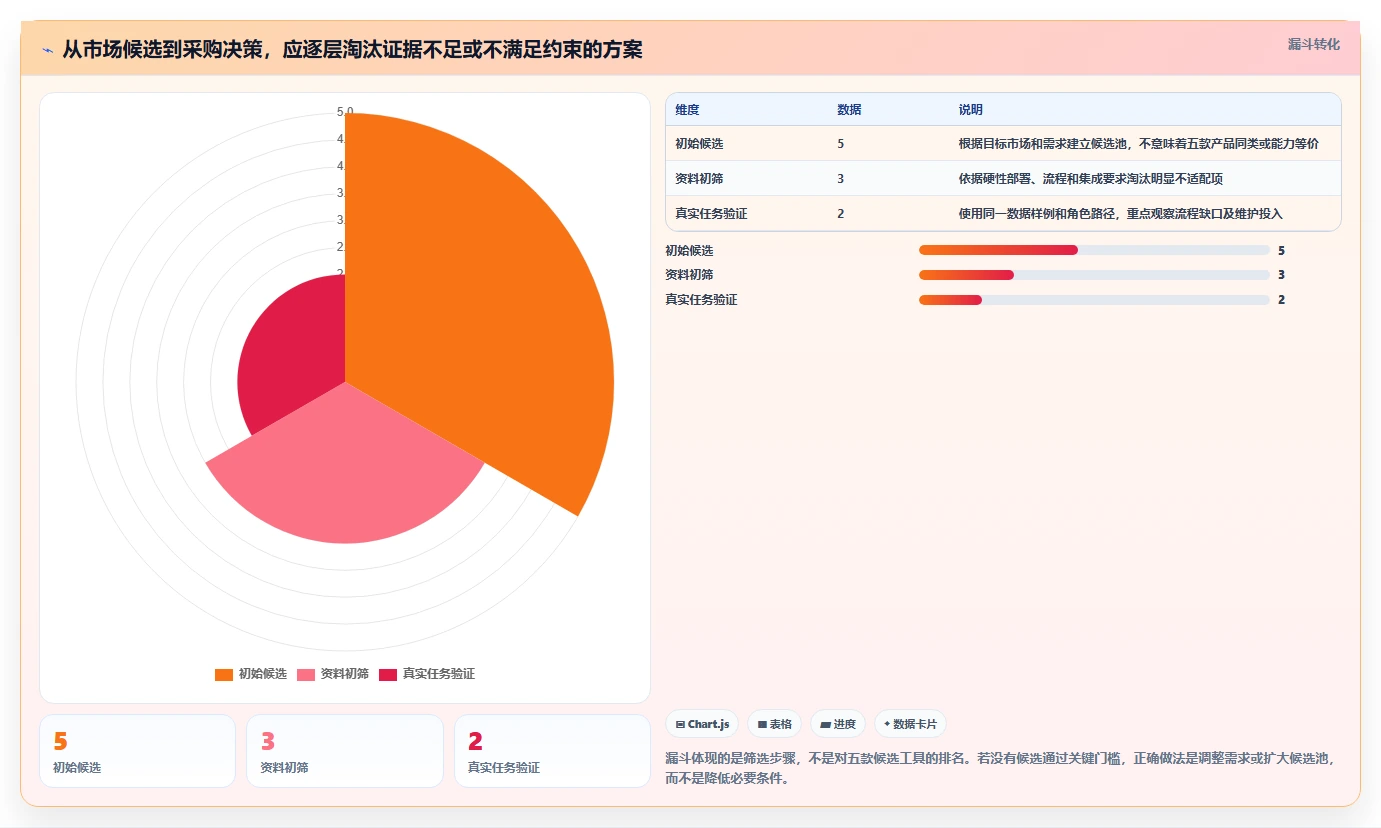
Task: Click the orange legend swatch for 初始候选
Action: click(224, 674)
